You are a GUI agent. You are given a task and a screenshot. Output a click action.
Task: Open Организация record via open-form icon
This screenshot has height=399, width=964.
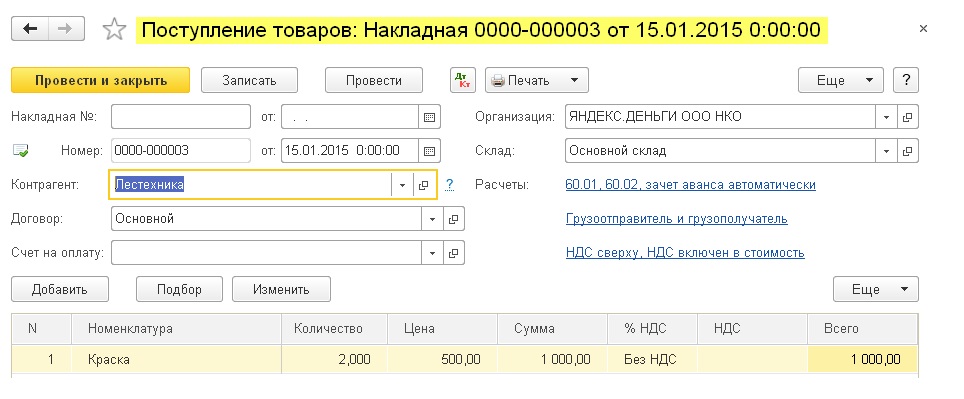tap(907, 117)
